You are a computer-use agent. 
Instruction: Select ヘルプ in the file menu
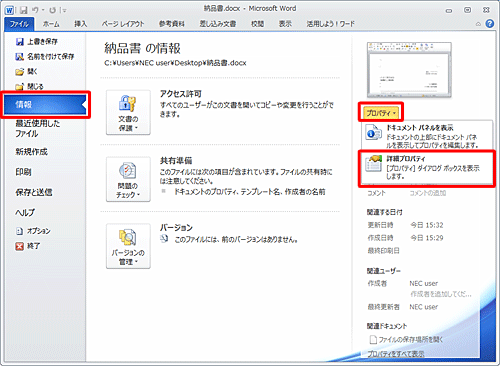(25, 212)
